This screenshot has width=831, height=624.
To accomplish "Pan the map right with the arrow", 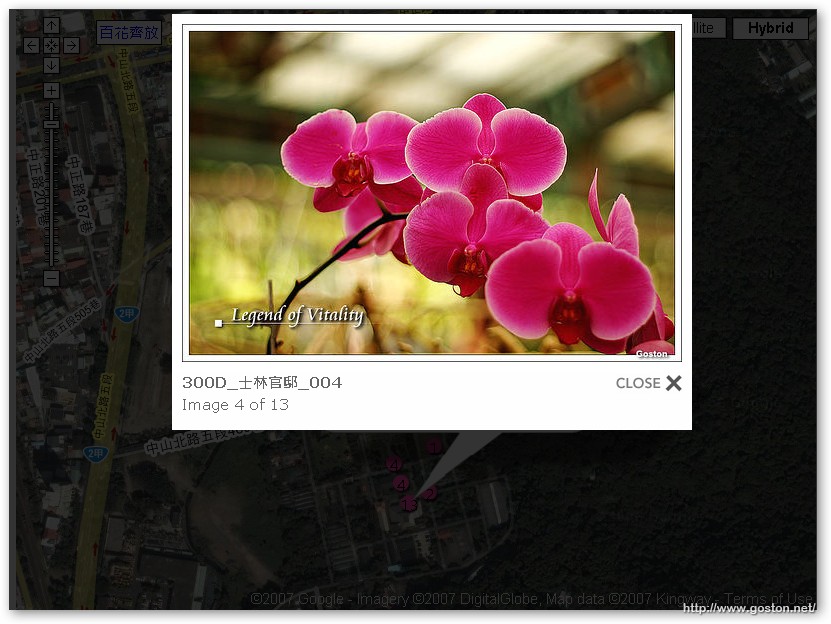I will [x=71, y=45].
